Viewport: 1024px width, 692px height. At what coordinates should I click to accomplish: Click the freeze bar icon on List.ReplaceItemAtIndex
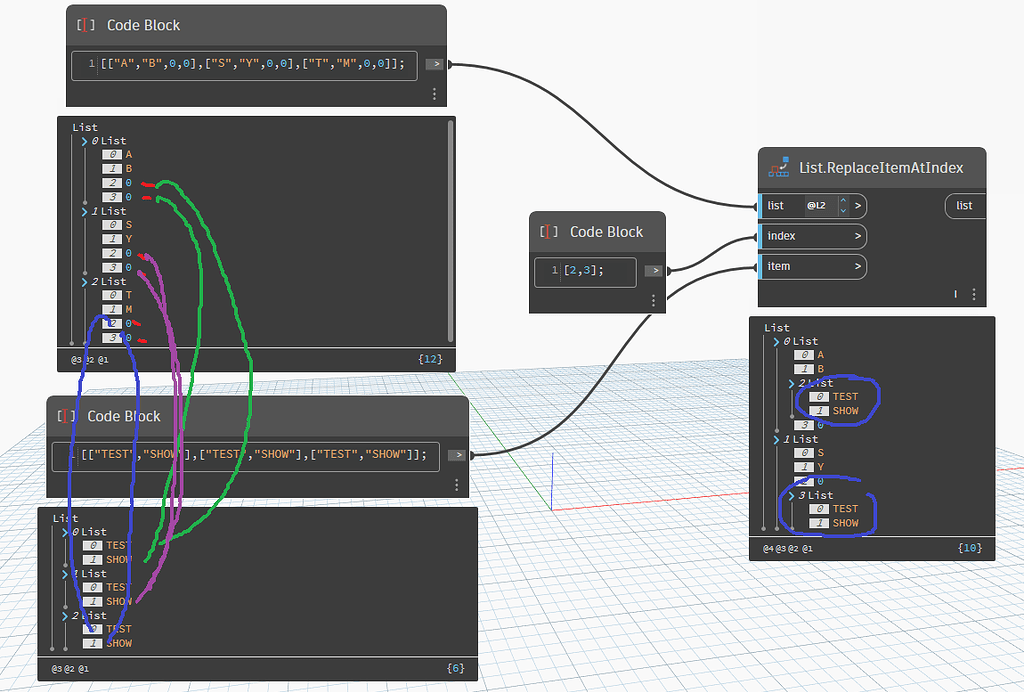(x=956, y=294)
